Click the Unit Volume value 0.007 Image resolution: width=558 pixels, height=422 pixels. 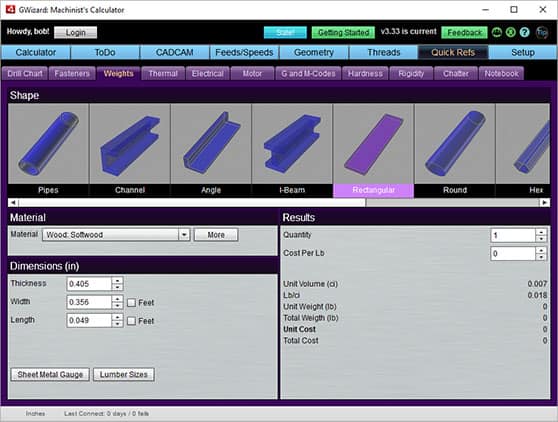(x=537, y=284)
